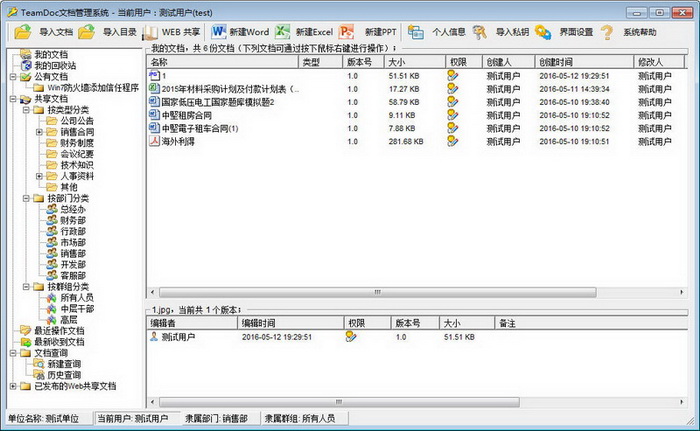Collapse the 共享文档 tree node

13,99
